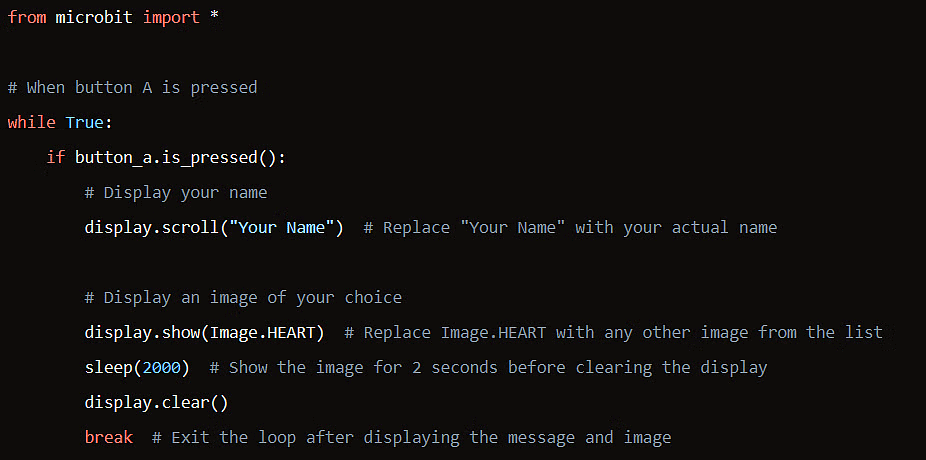Click the '# Display your name' comment

(x=176, y=192)
